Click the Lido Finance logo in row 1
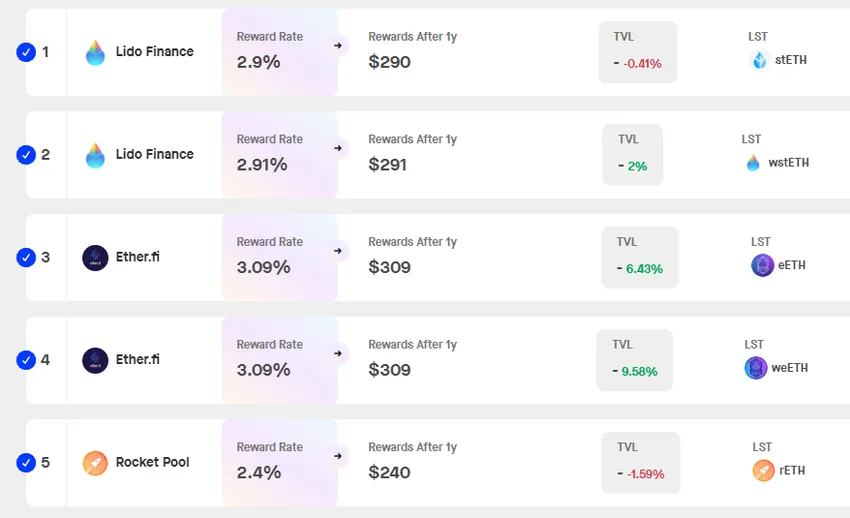The height and width of the screenshot is (518, 850). point(95,52)
